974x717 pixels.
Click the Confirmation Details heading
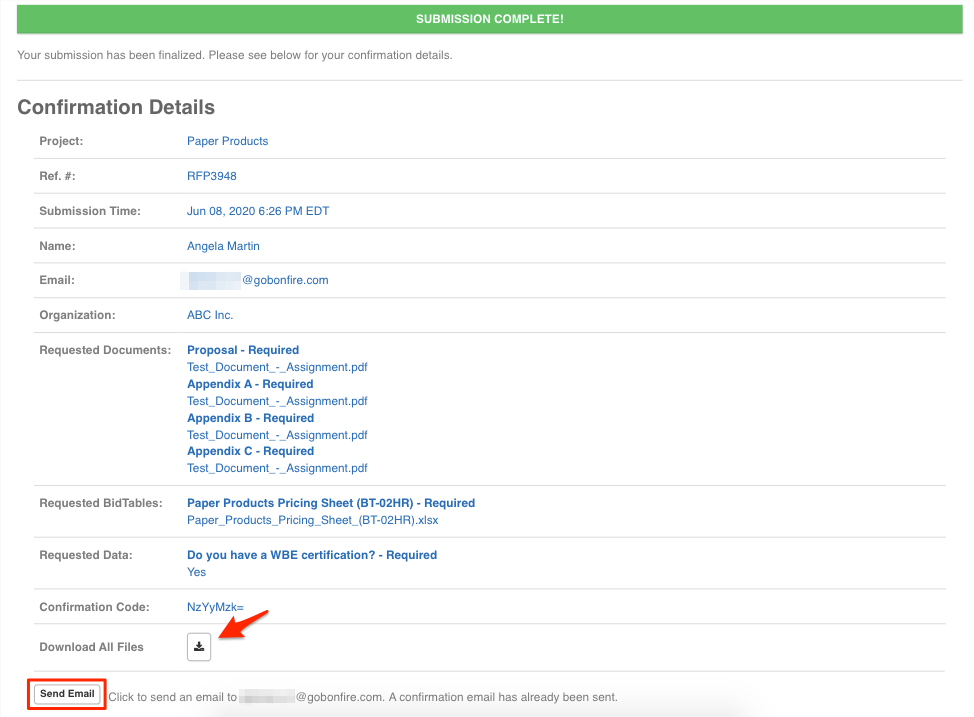coord(116,107)
